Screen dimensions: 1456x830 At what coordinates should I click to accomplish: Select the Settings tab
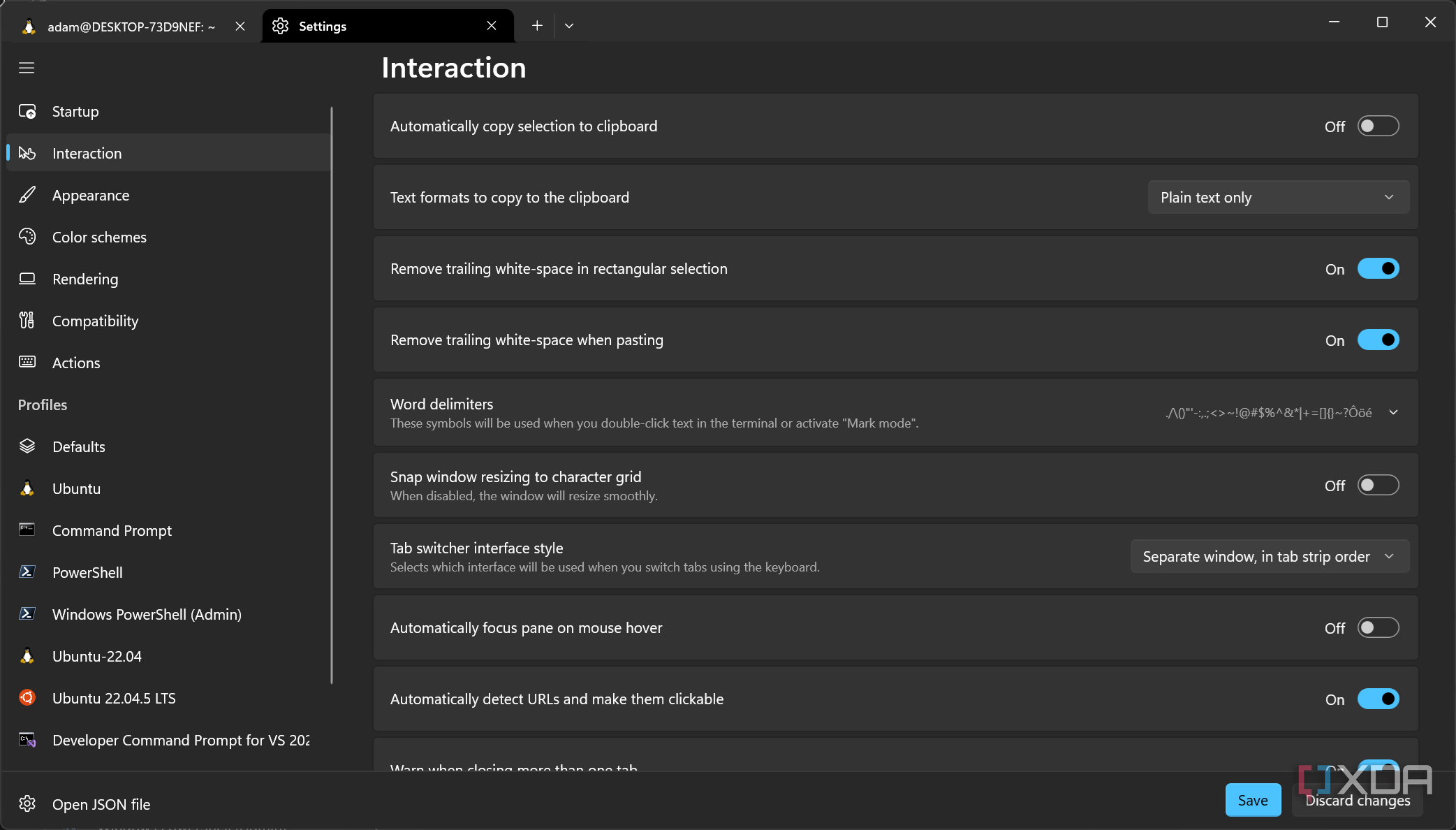click(x=388, y=27)
